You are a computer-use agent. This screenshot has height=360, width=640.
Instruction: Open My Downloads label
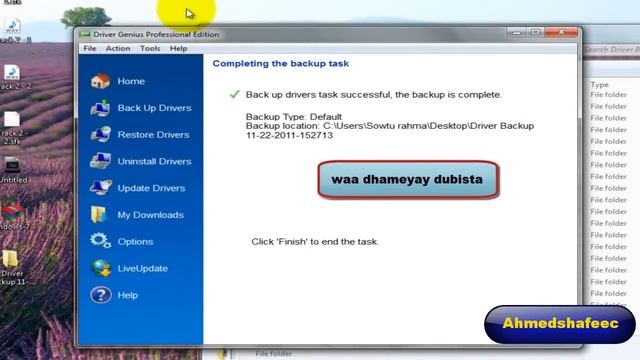point(151,215)
